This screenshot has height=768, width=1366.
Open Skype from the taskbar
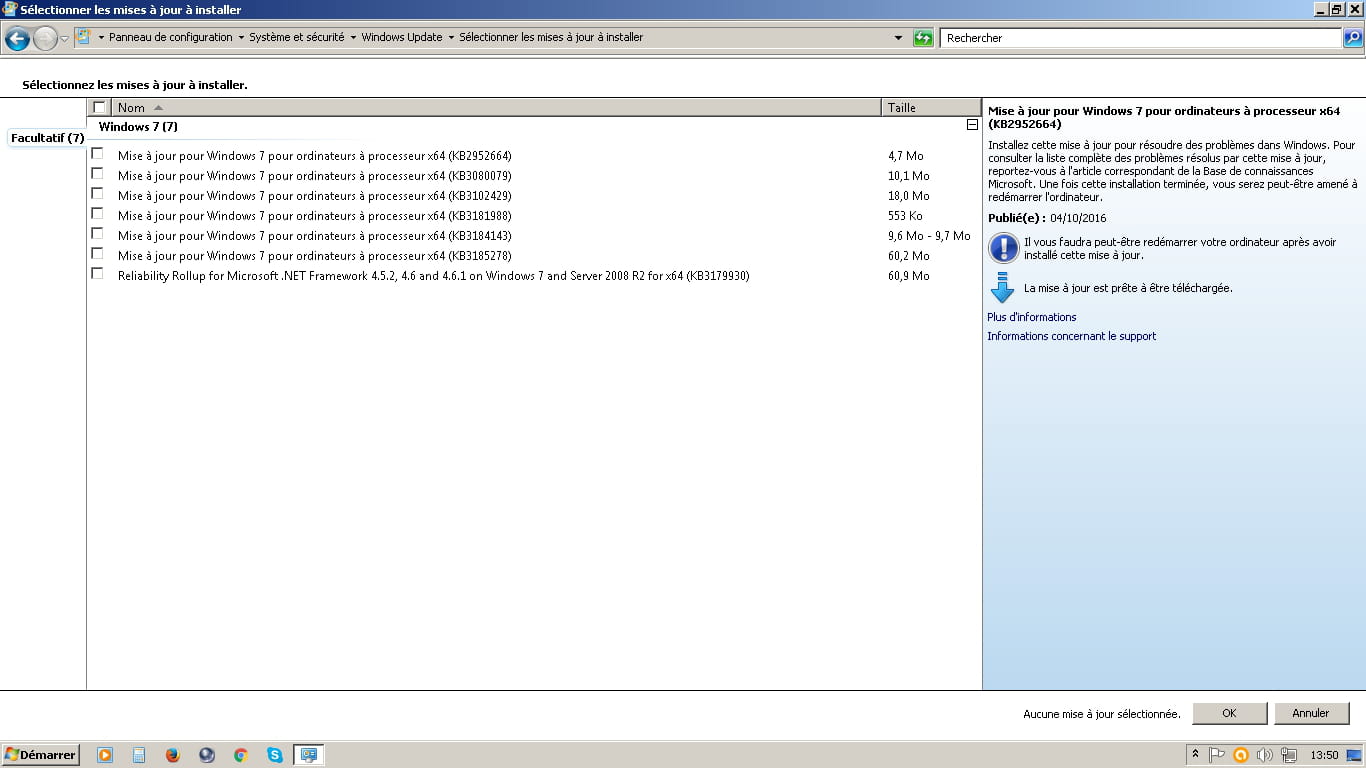(275, 755)
